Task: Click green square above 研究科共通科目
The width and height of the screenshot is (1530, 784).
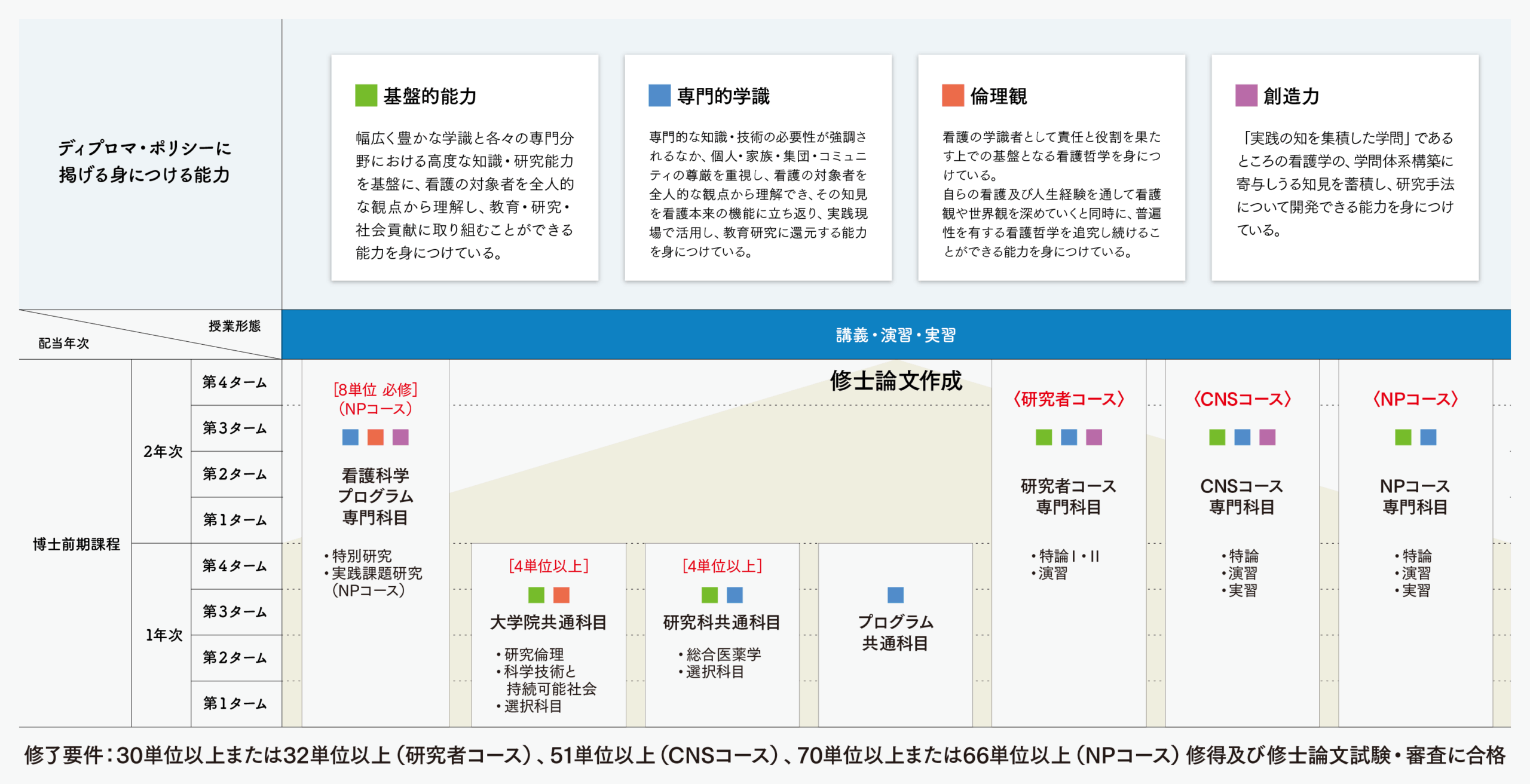Action: click(709, 595)
